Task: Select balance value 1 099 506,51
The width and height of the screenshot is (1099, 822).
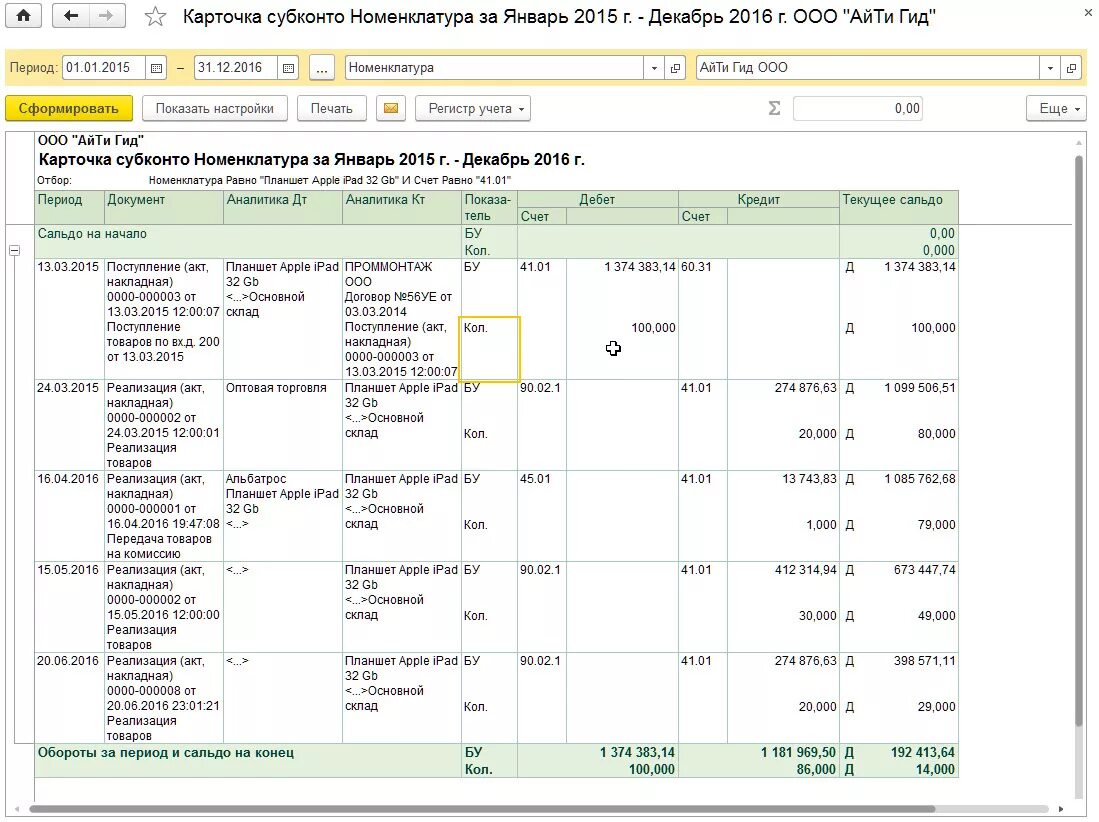Action: (920, 388)
